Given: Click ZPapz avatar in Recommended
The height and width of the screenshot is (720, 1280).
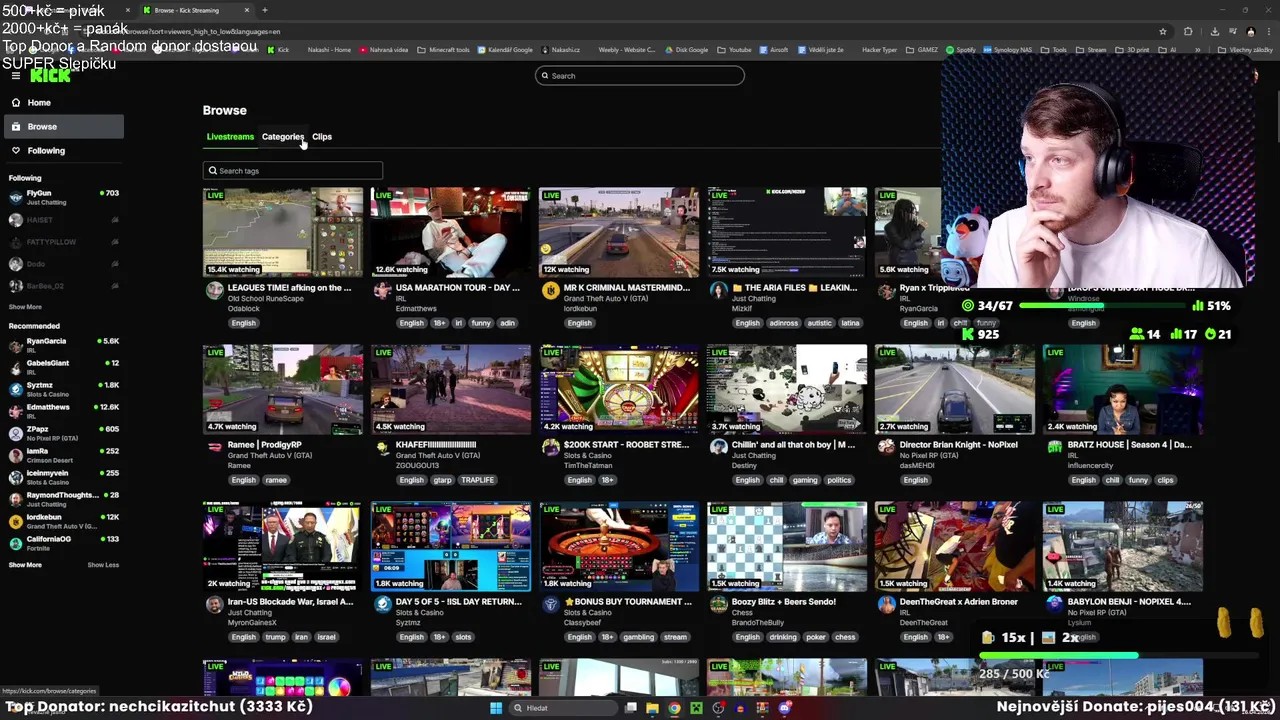Looking at the screenshot, I should click(15, 433).
